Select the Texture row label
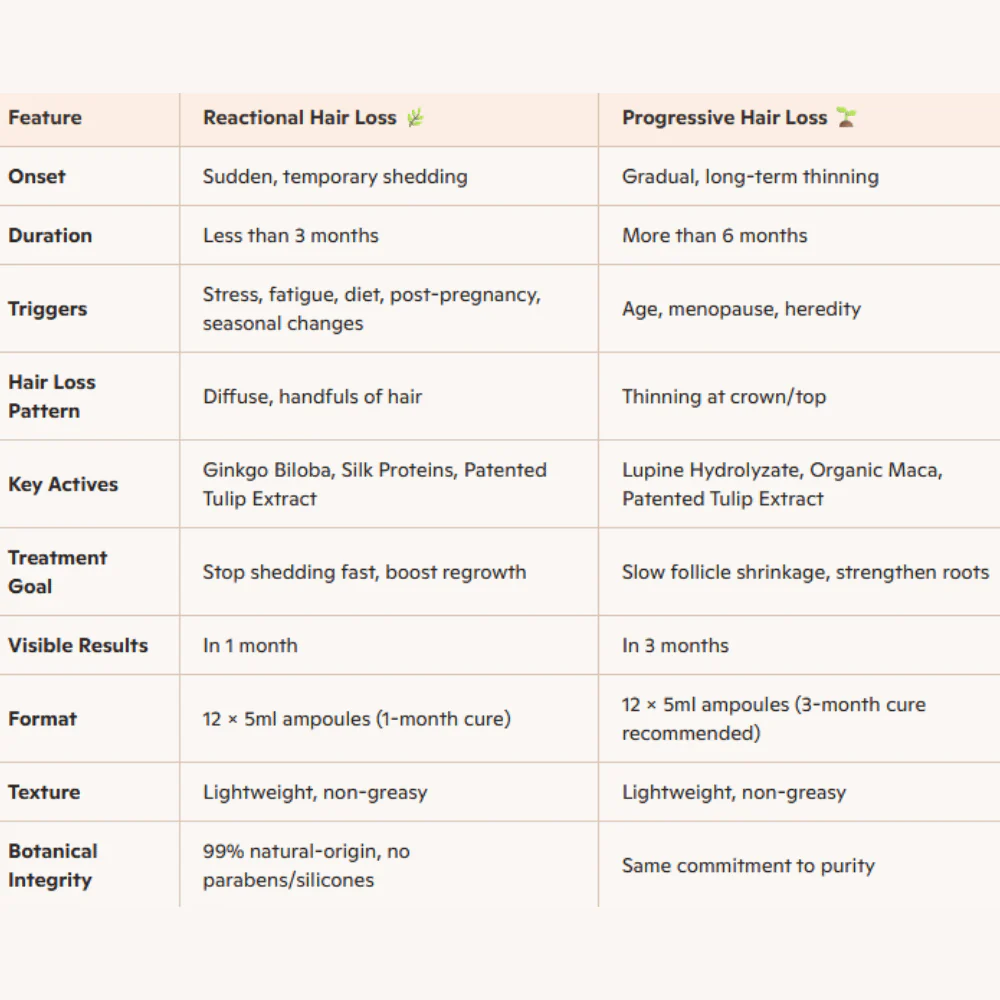The height and width of the screenshot is (1000, 1000). tap(45, 792)
